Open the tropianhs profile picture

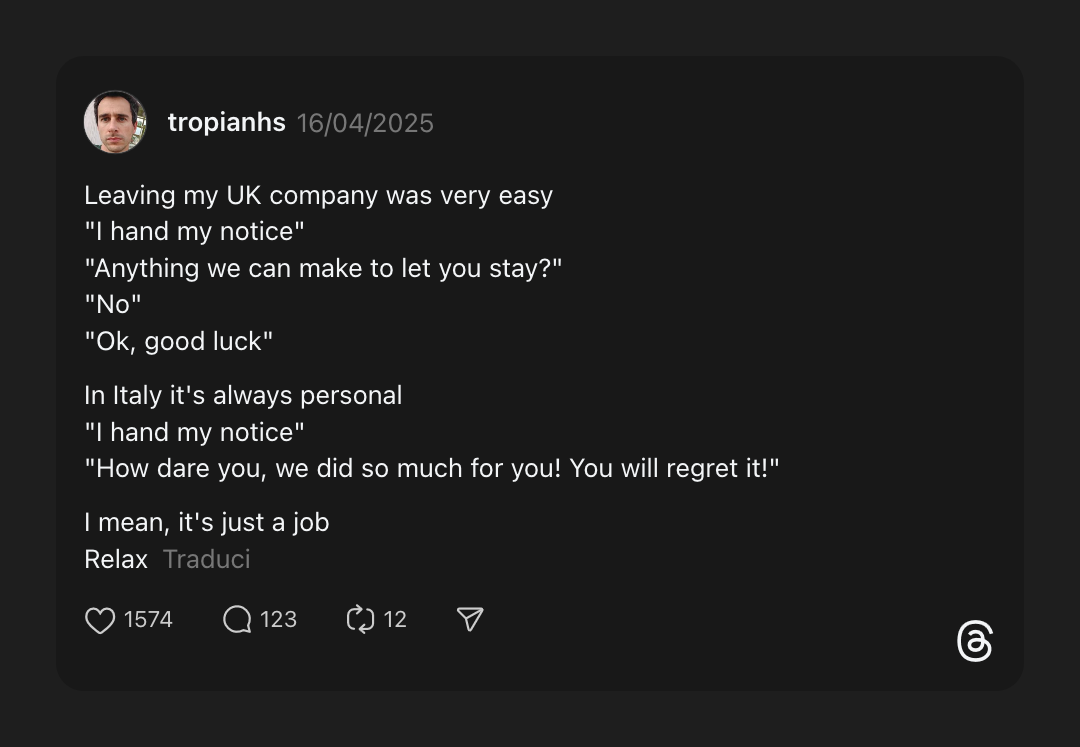[115, 122]
